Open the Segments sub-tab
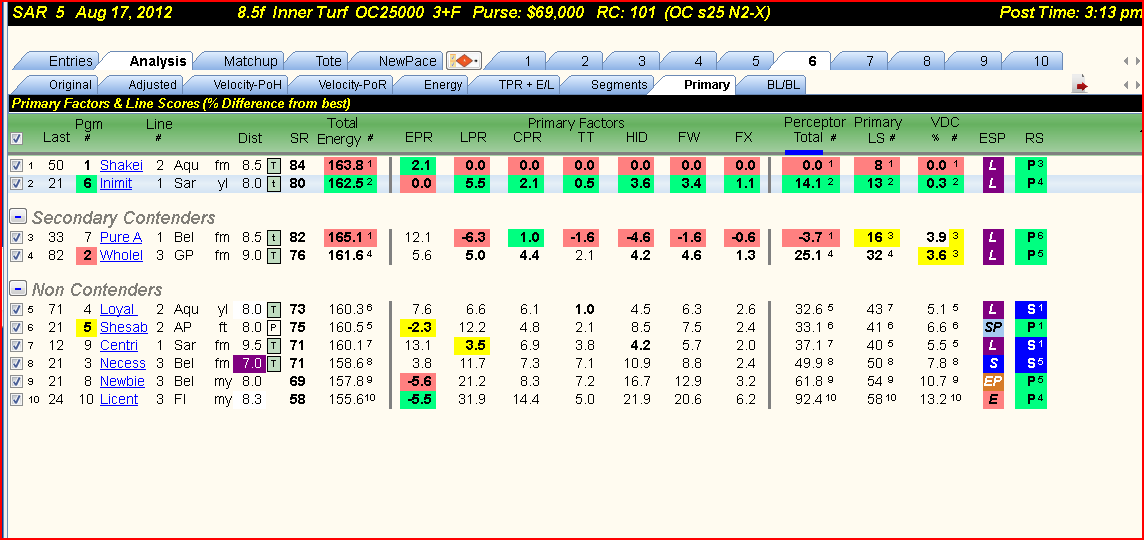Viewport: 1144px width, 540px height. [618, 85]
